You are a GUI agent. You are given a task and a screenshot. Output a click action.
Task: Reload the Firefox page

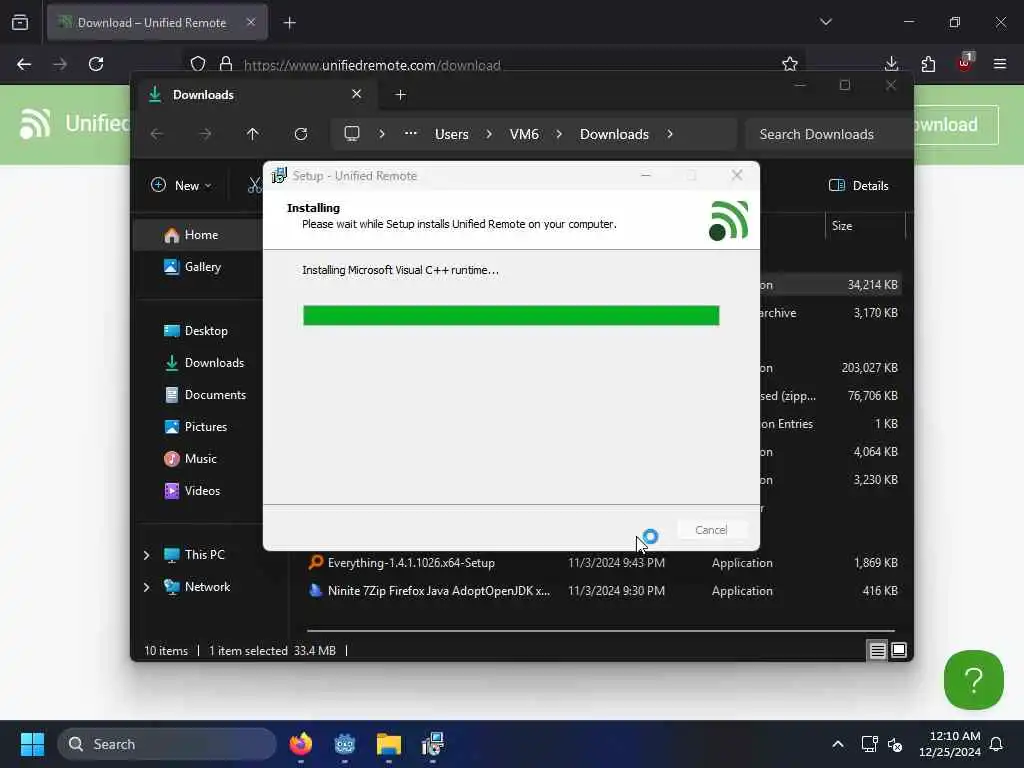[x=96, y=64]
